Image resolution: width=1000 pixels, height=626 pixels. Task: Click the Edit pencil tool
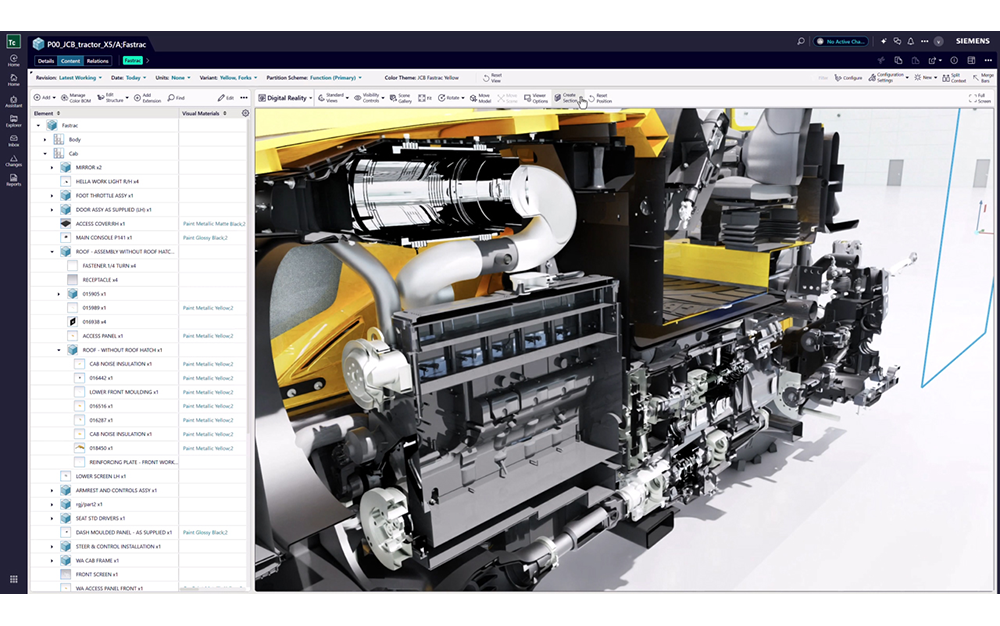(x=225, y=98)
